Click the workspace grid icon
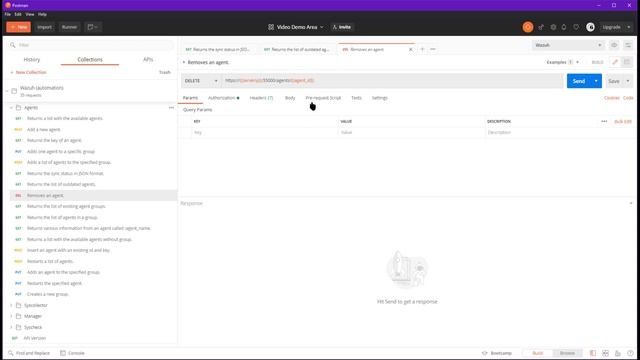The image size is (640, 360). 271,27
